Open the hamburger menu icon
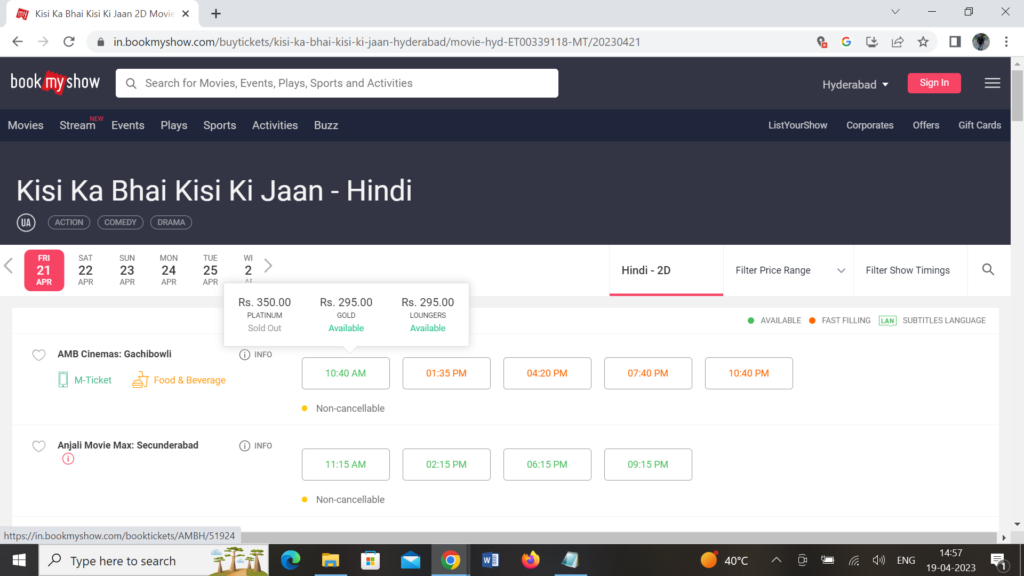 point(992,83)
